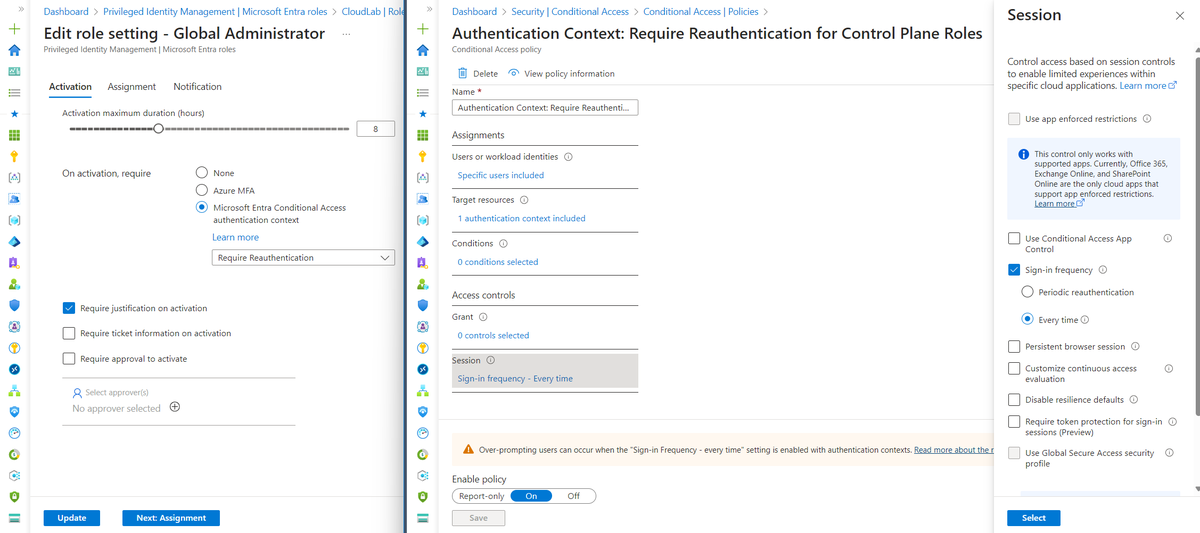This screenshot has height=533, width=1200.
Task: Enable Require approval to activate checkbox
Action: [69, 358]
